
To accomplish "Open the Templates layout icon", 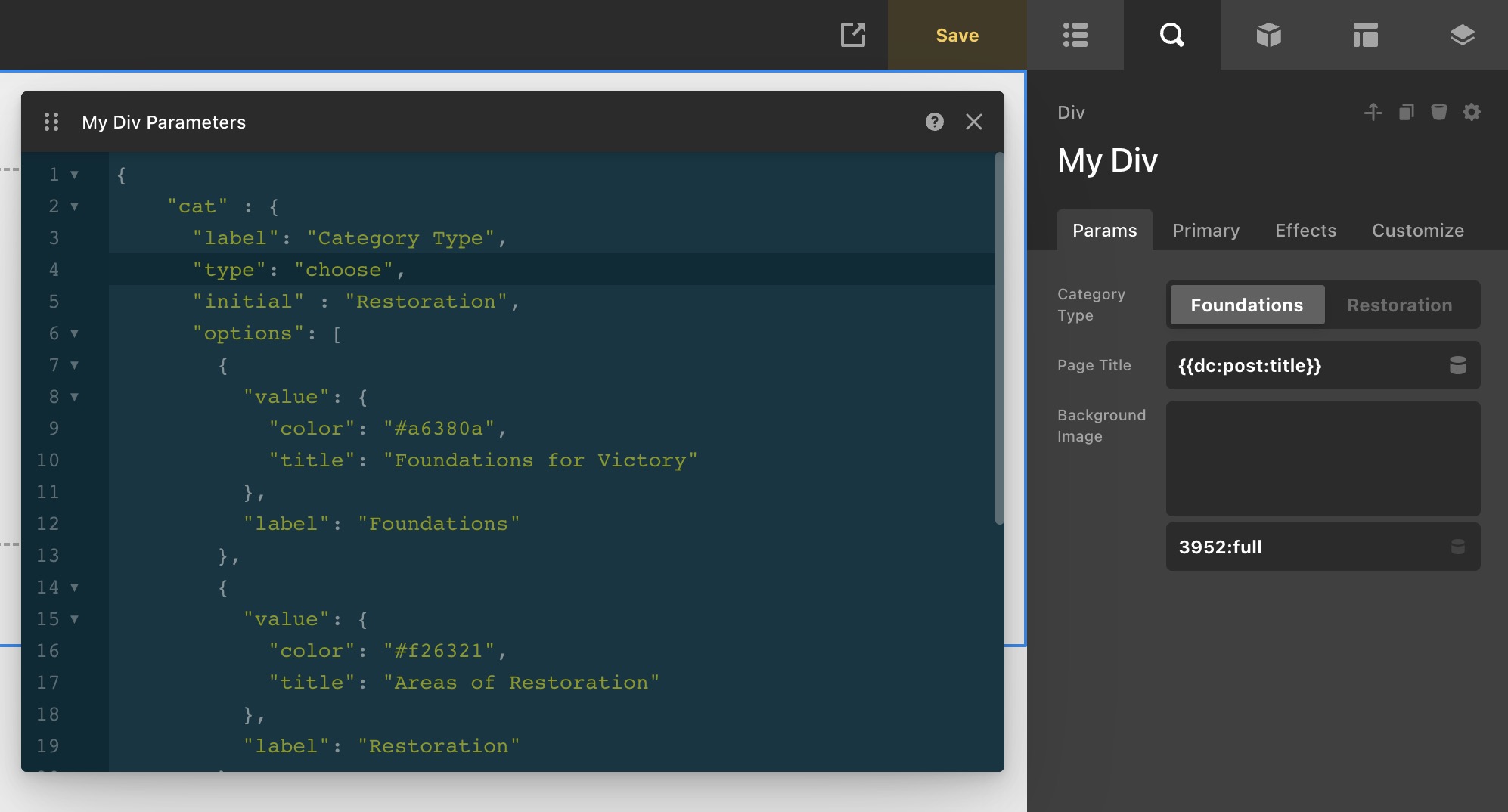I will [1365, 35].
